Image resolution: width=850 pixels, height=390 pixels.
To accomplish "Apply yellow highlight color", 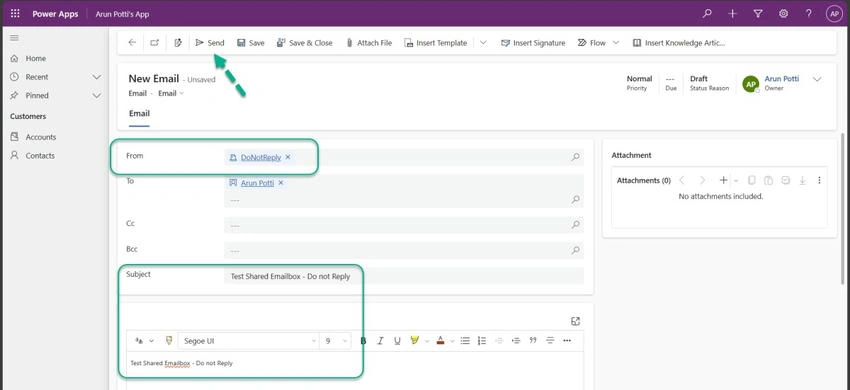I will [x=415, y=341].
